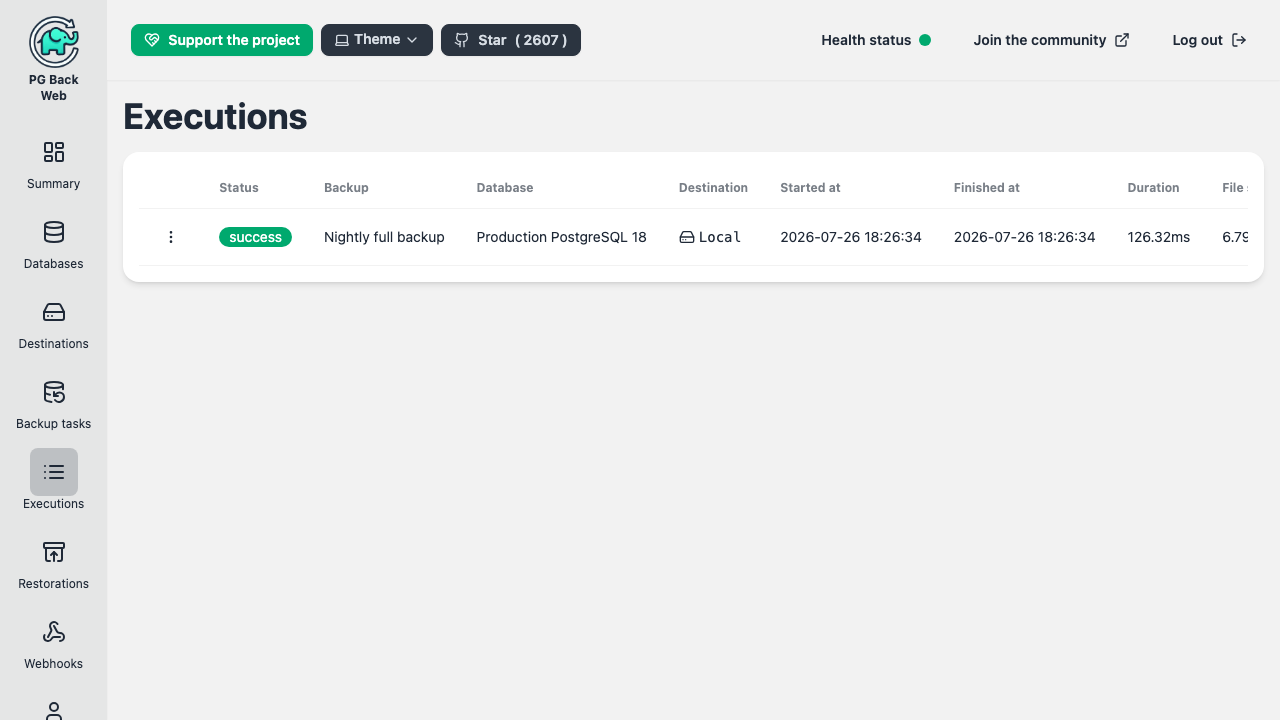Click the Duration column header
The image size is (1280, 720).
click(x=1153, y=188)
